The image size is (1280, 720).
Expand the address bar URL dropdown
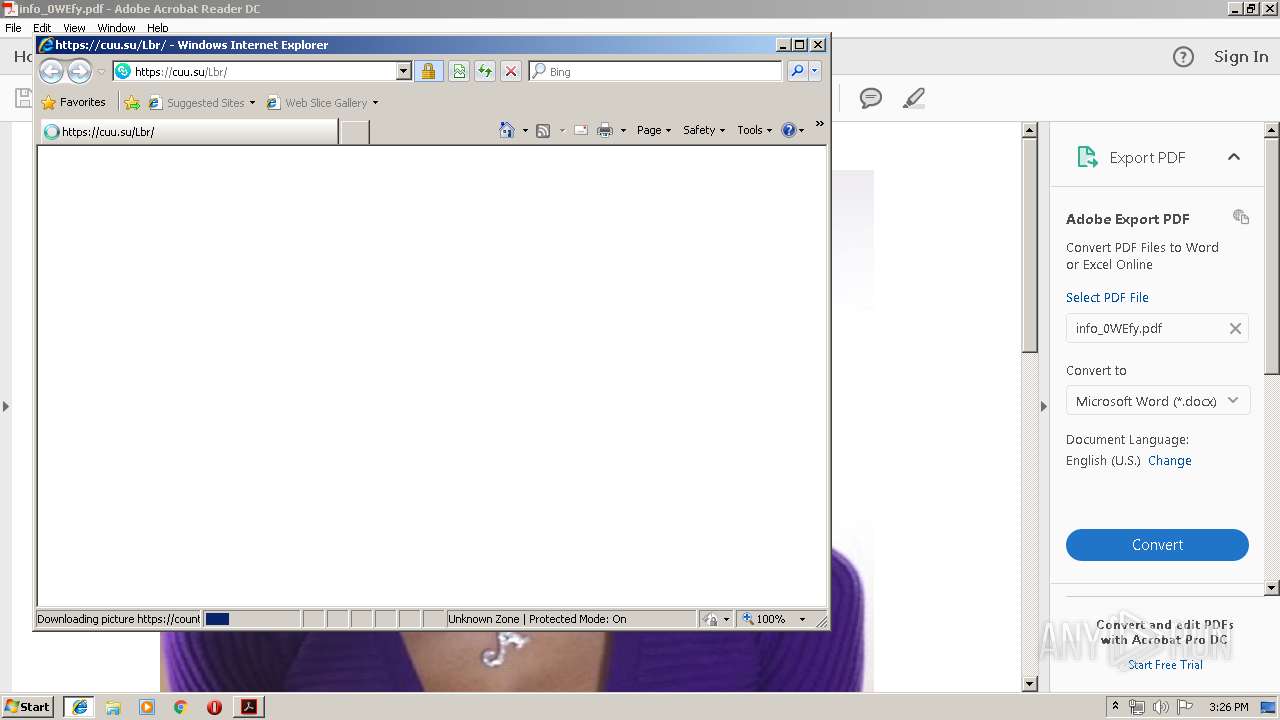(x=404, y=71)
